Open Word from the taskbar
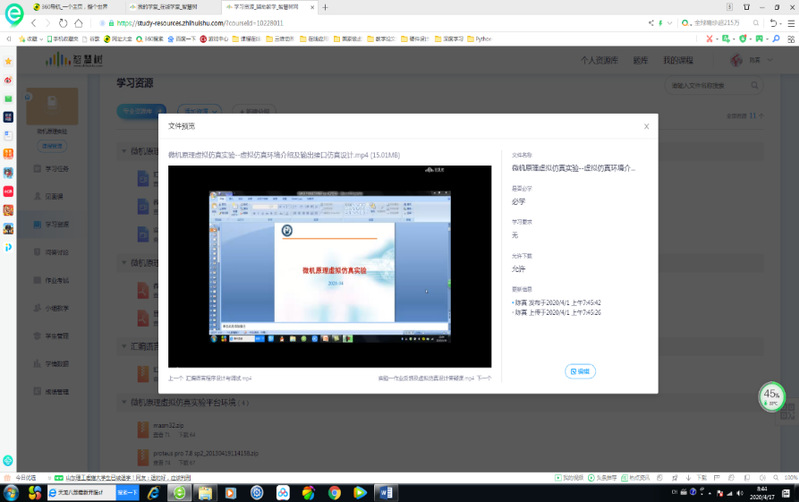 [386, 493]
